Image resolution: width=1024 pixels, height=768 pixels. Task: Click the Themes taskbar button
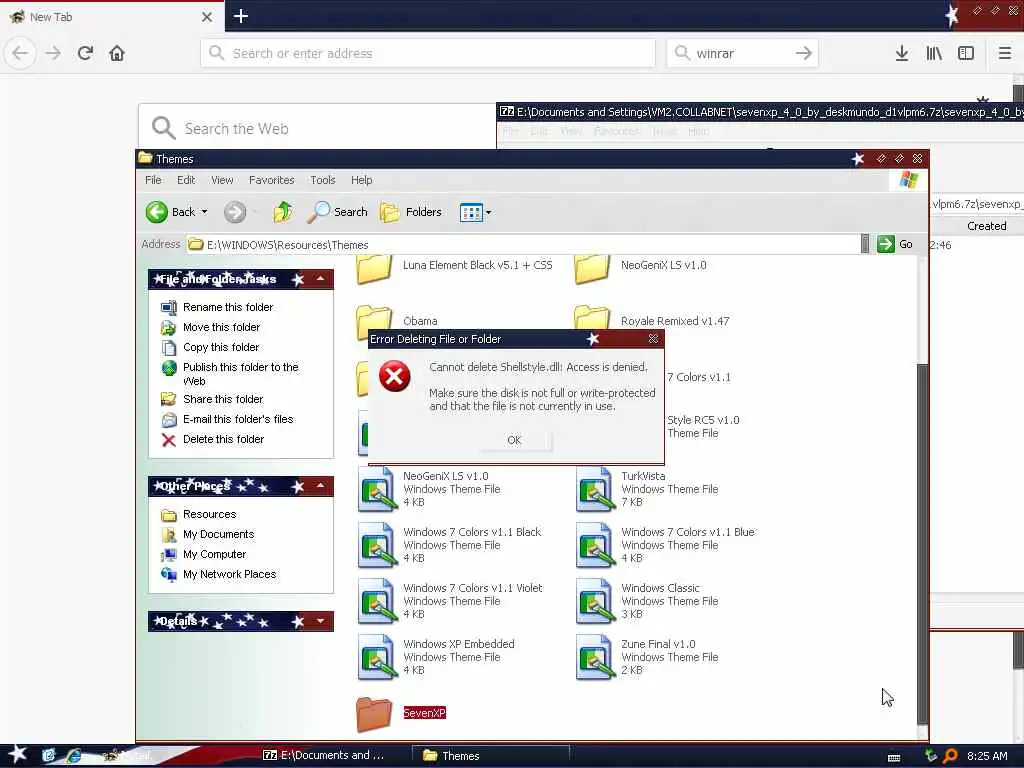pyautogui.click(x=491, y=756)
